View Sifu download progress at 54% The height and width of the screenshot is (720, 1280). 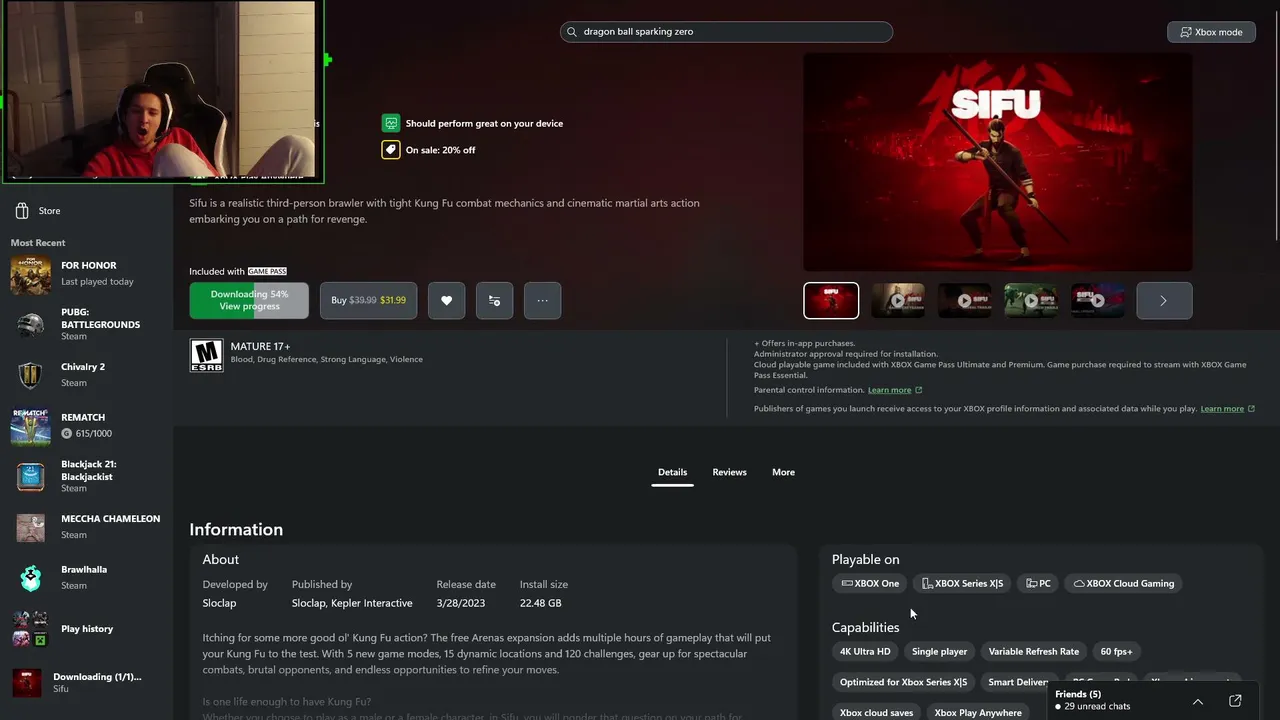point(249,300)
